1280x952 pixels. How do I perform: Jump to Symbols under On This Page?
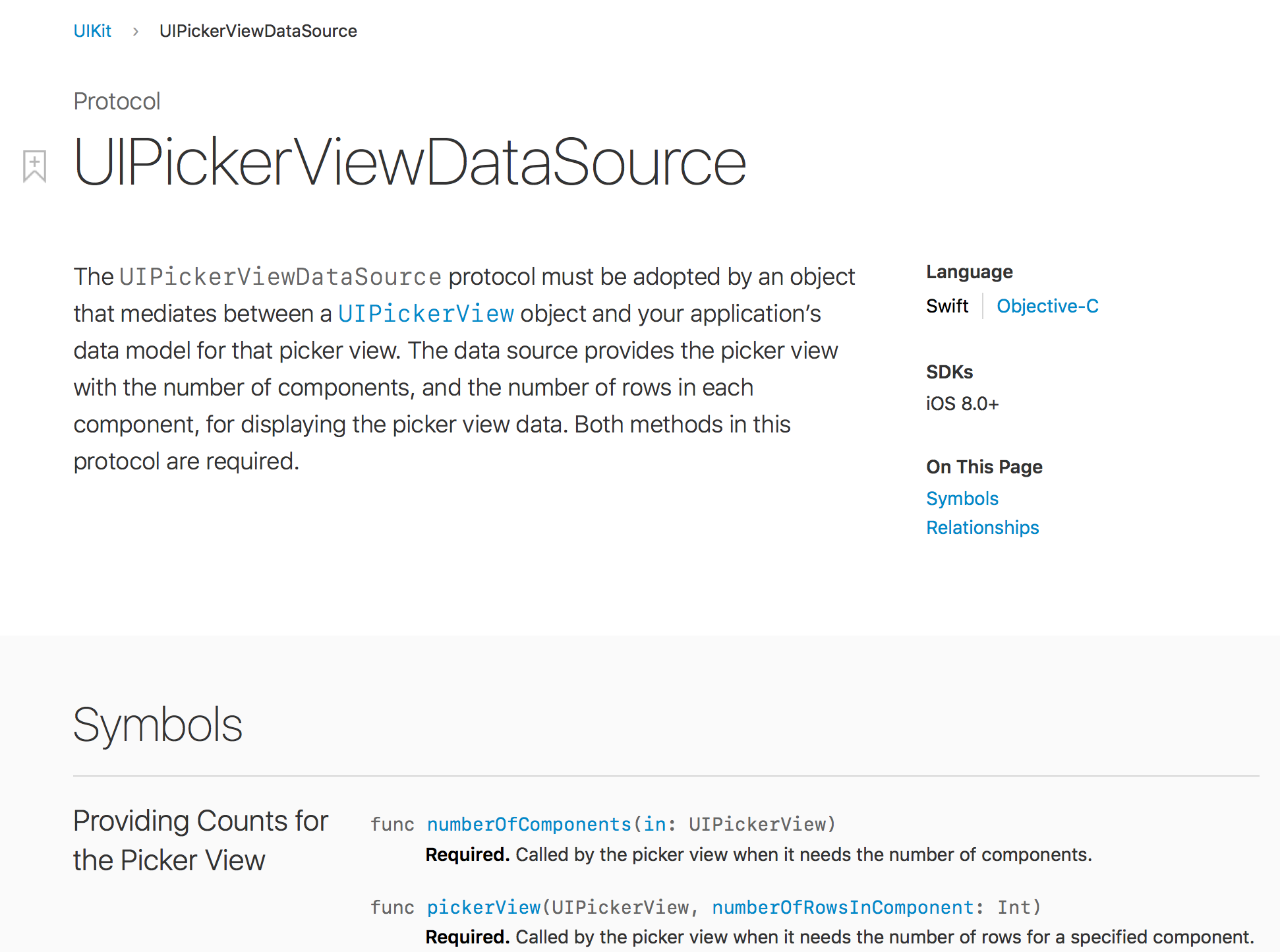point(962,498)
